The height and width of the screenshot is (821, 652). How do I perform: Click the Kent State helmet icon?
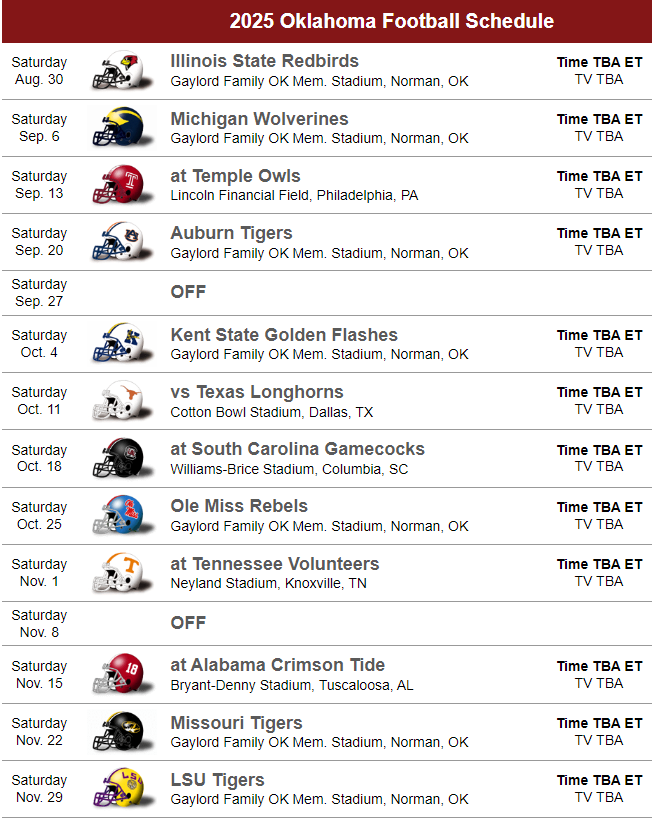tap(118, 344)
